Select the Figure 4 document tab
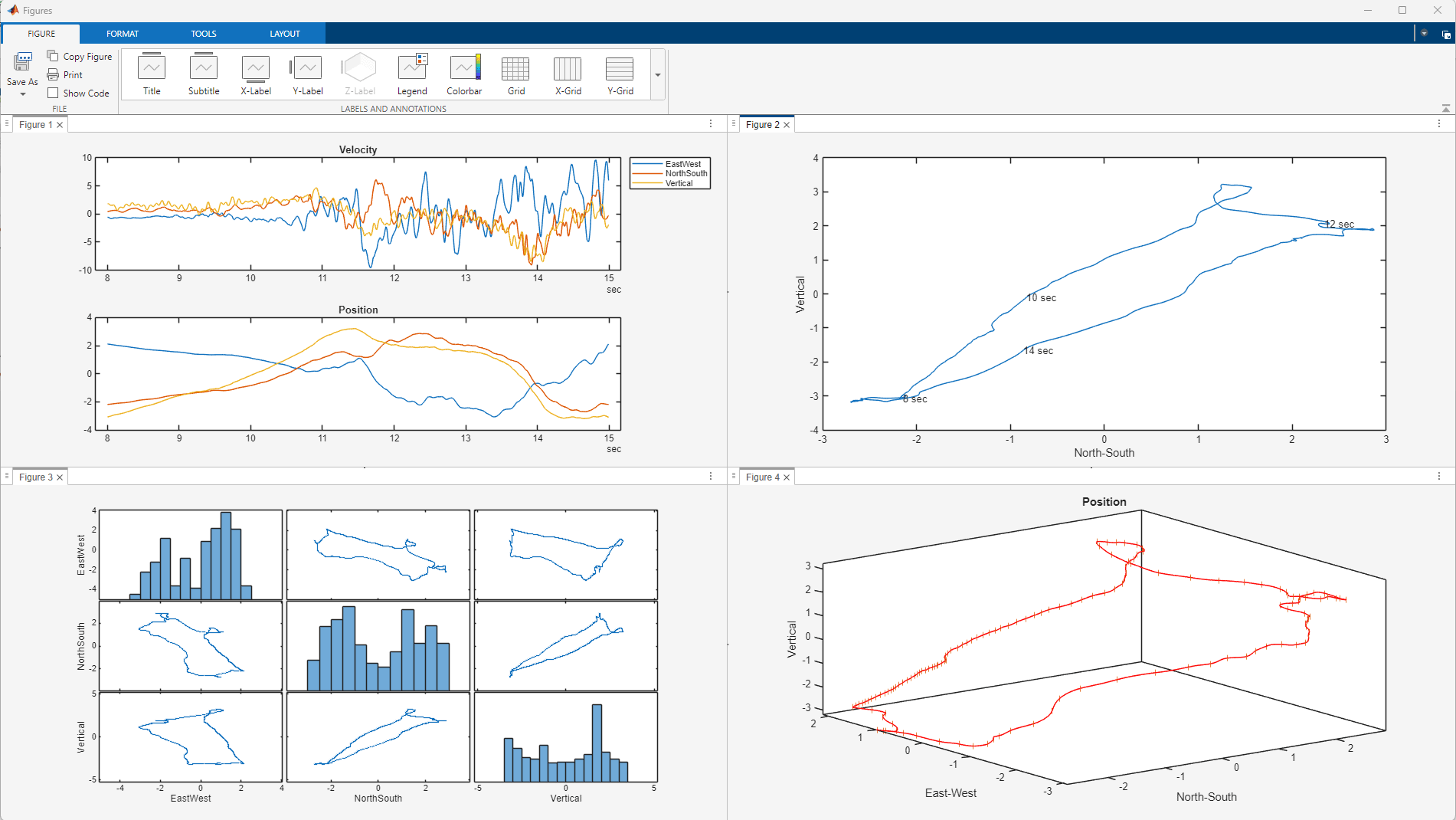 point(762,477)
